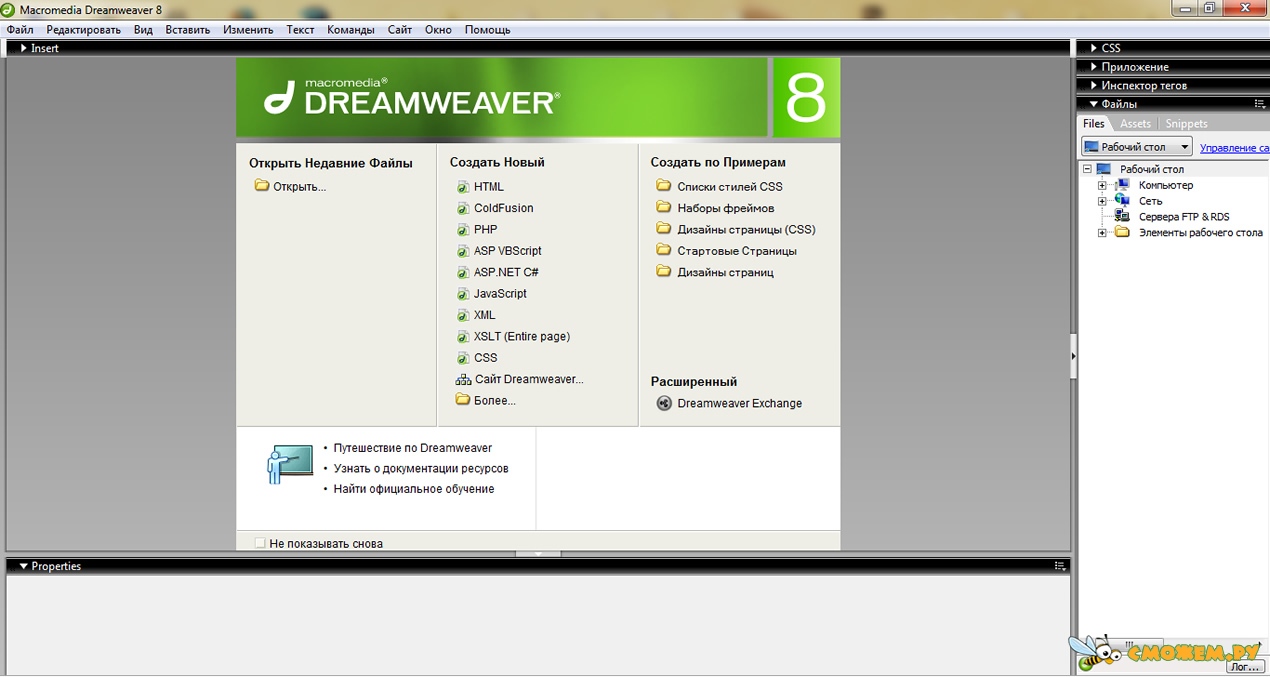Click the side panel collapse arrow handle

tap(1074, 356)
